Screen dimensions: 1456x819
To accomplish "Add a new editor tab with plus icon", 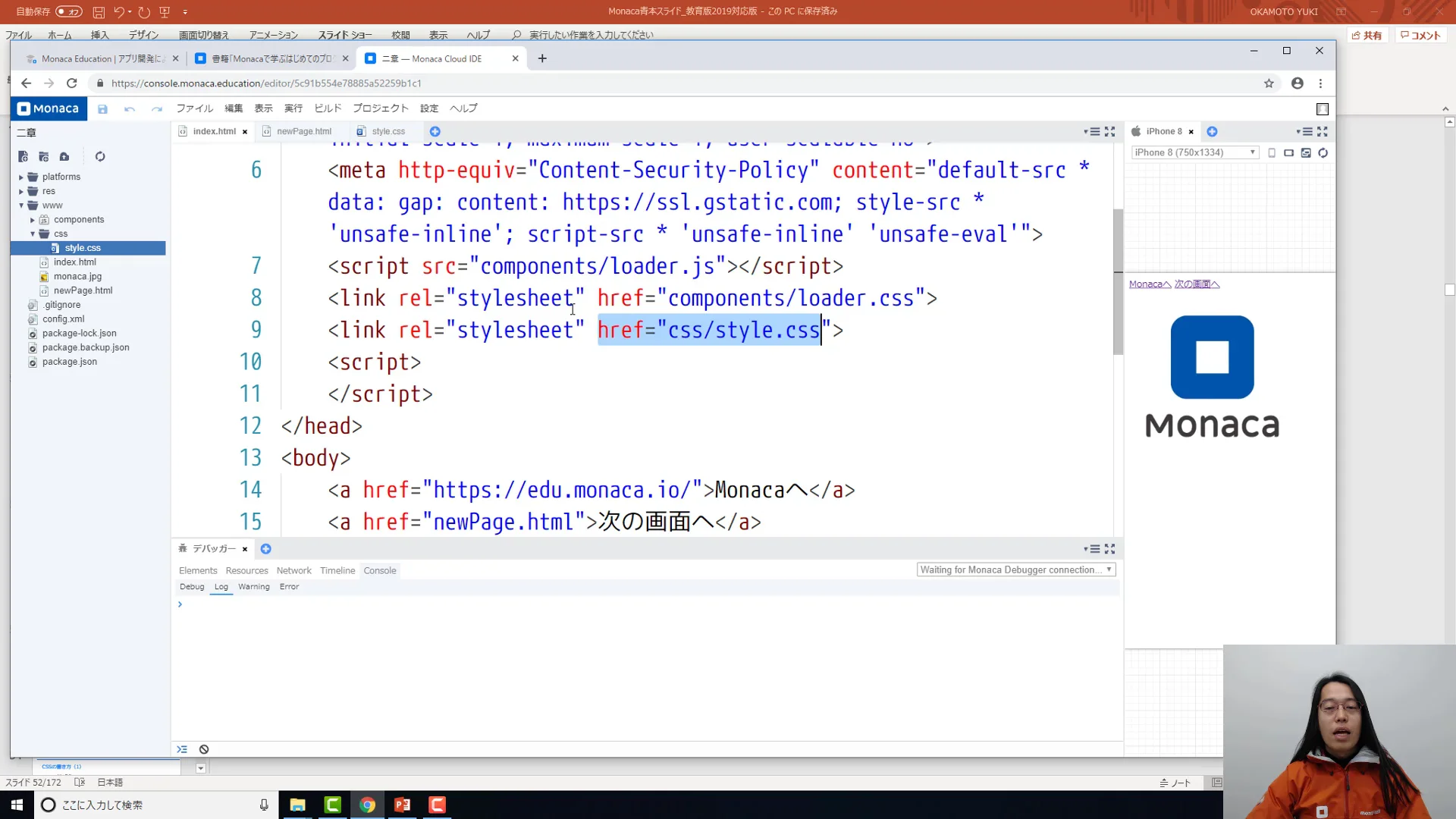I will (435, 131).
